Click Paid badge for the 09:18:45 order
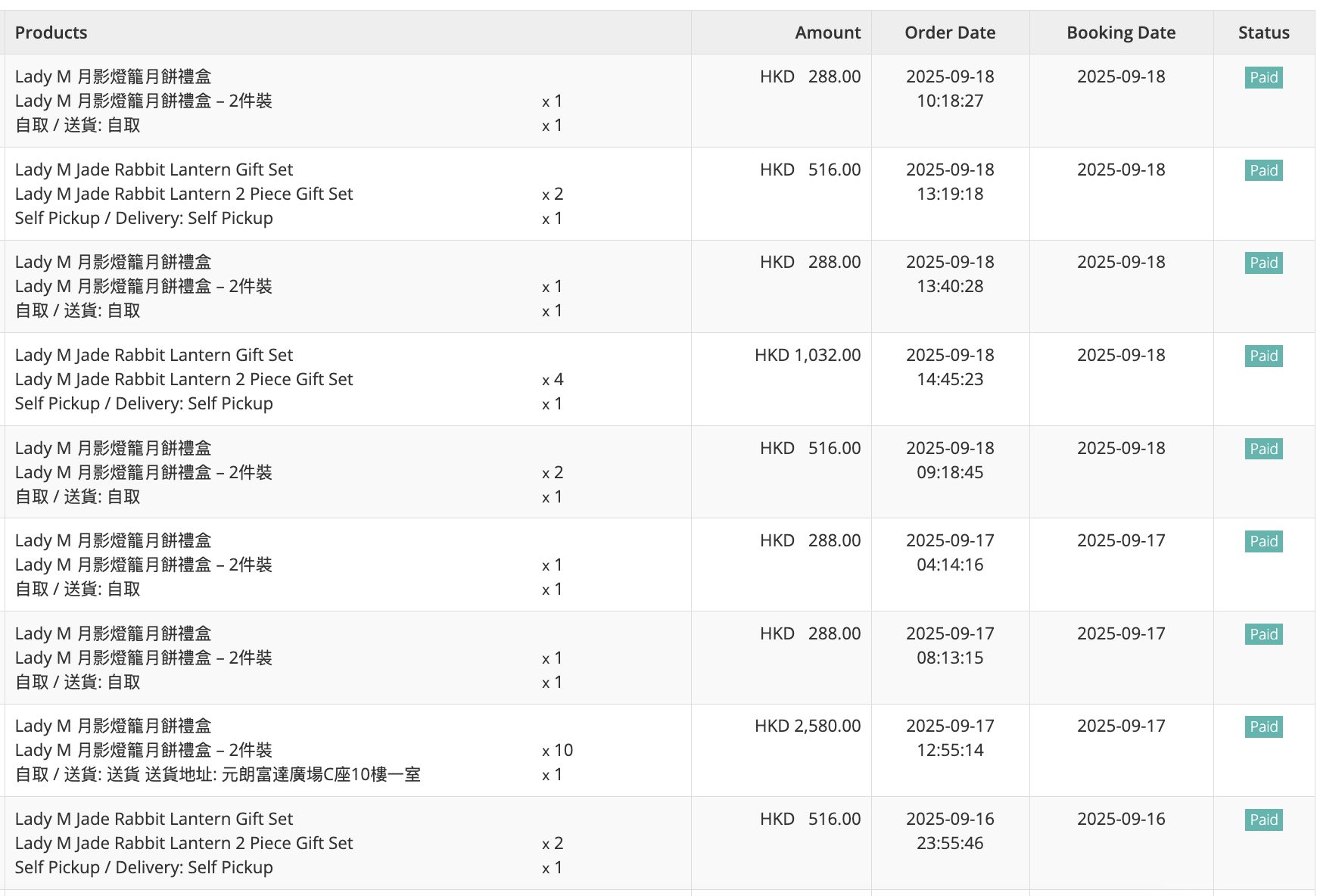The height and width of the screenshot is (896, 1317). pyautogui.click(x=1263, y=449)
